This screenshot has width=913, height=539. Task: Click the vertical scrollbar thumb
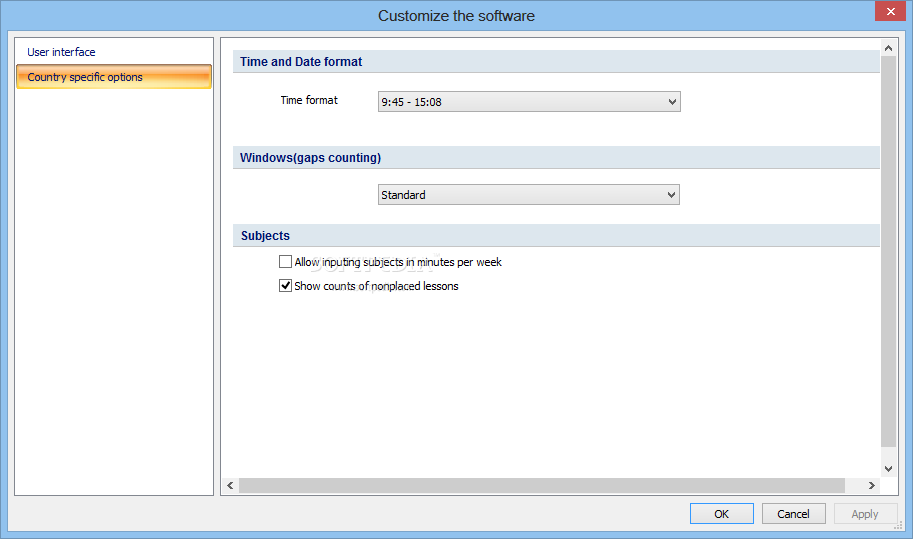click(888, 251)
